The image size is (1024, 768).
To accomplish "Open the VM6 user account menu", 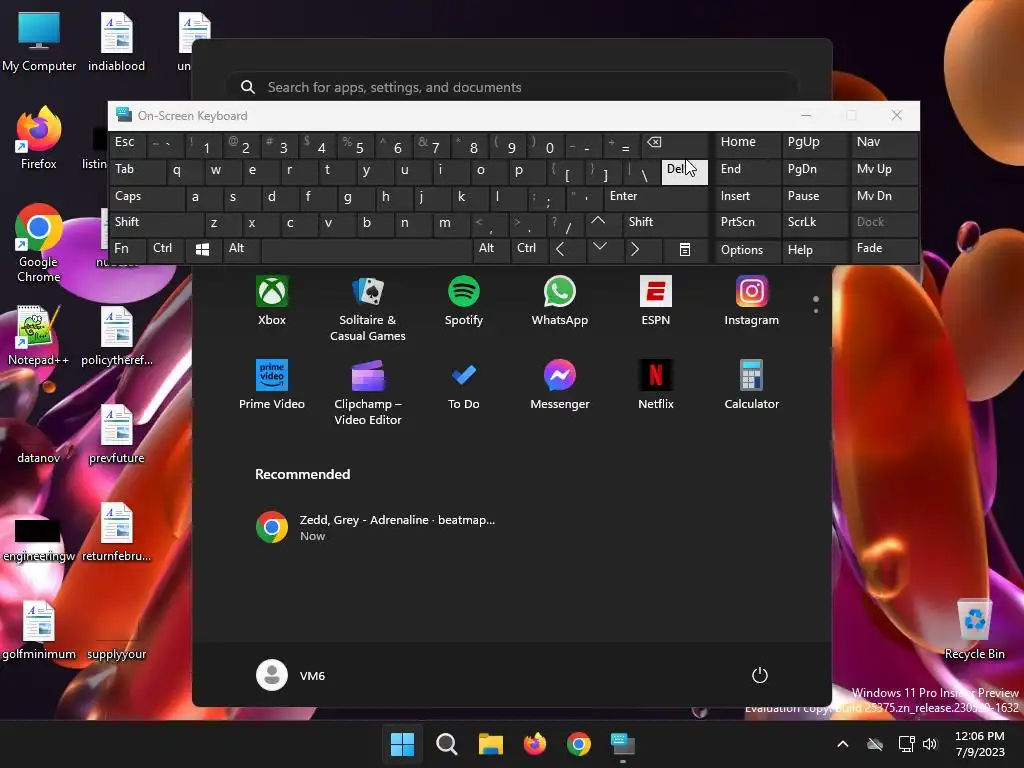I will (291, 675).
